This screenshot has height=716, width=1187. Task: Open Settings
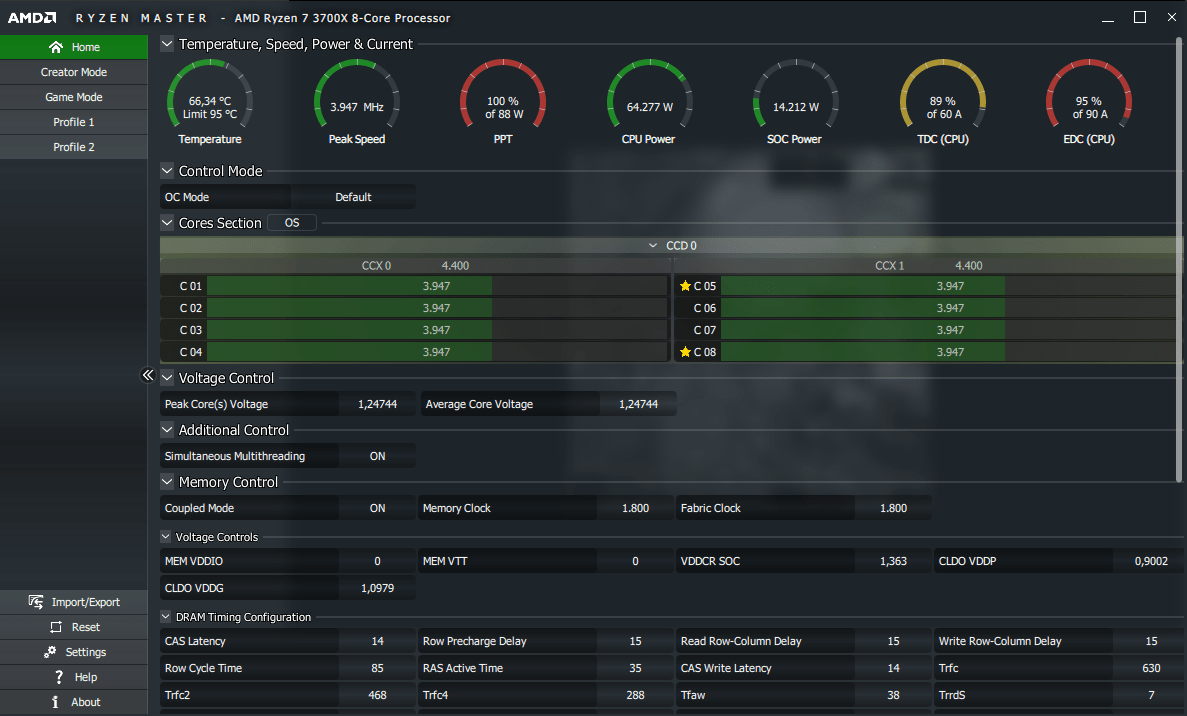pos(73,652)
